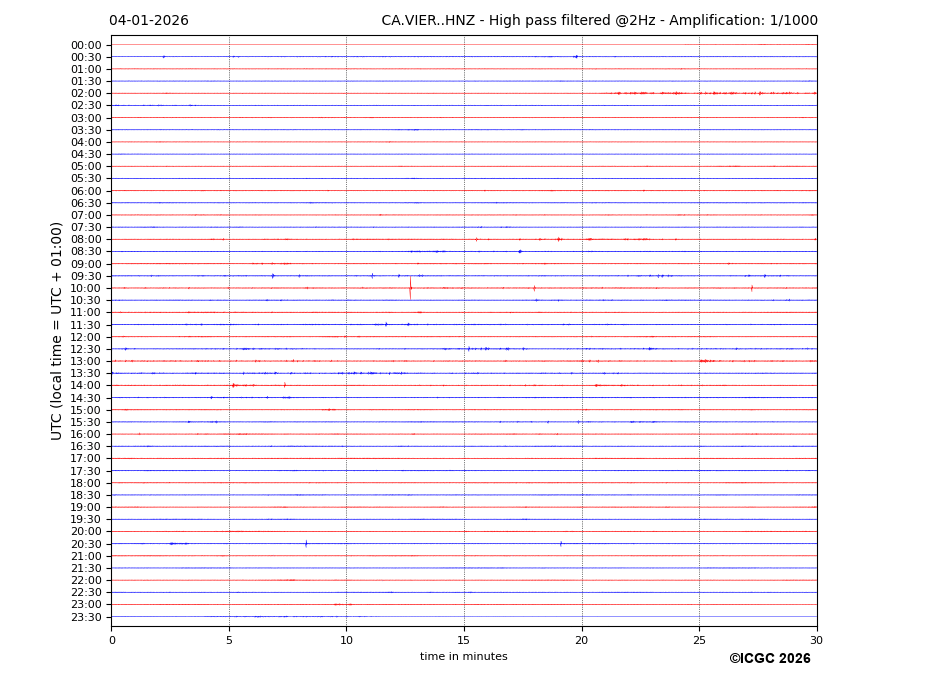Click the blue spike on 20:30 trace near minute 19
This screenshot has height=696, width=927.
(561, 544)
